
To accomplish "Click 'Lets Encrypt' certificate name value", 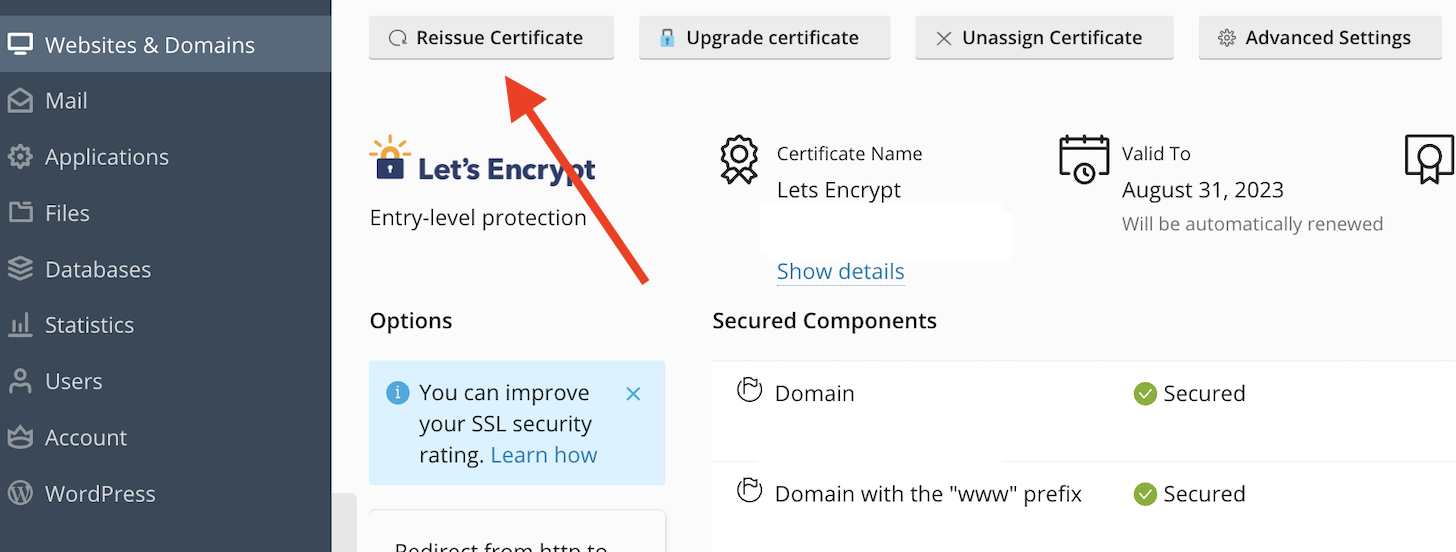I will coord(839,190).
